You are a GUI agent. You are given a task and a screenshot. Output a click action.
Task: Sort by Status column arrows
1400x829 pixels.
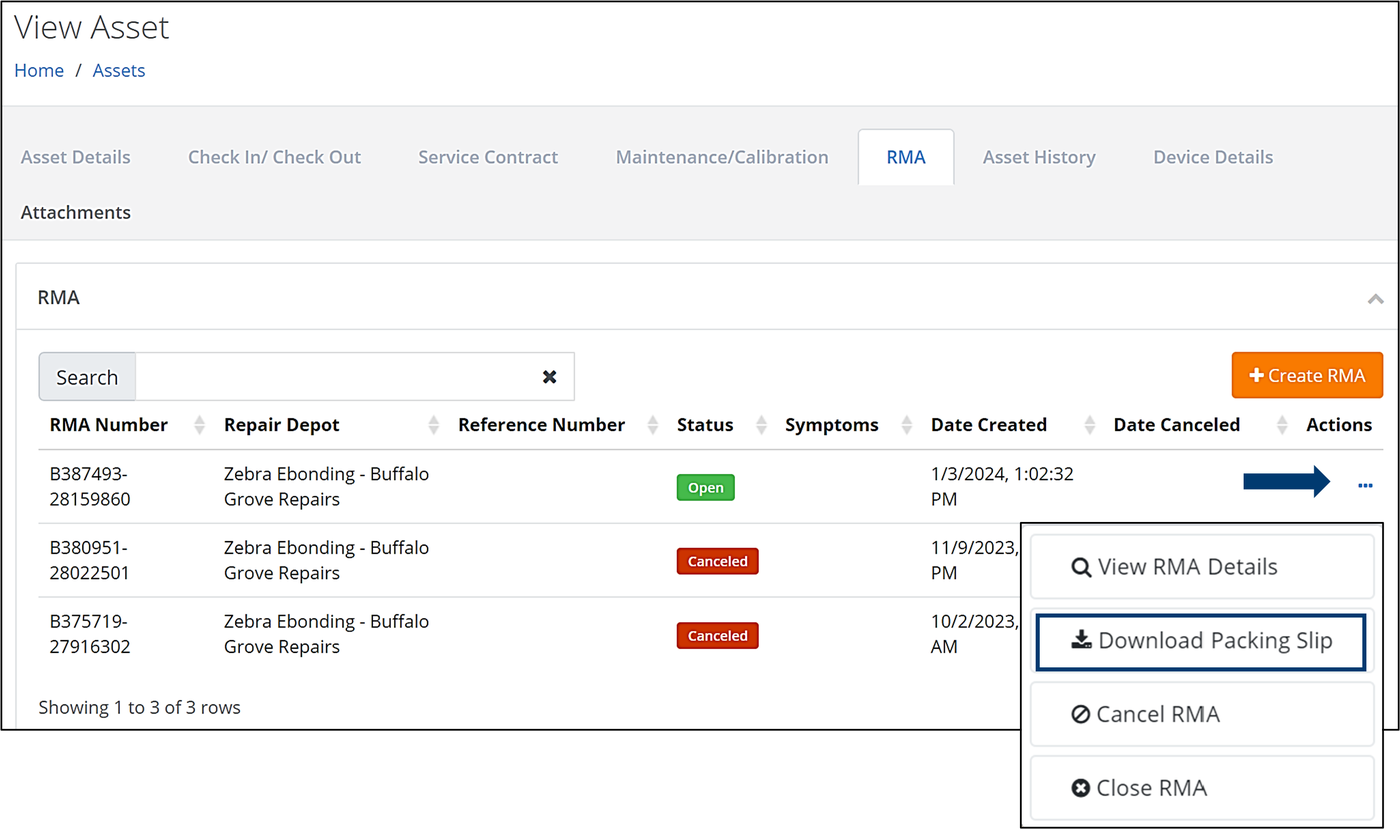761,425
